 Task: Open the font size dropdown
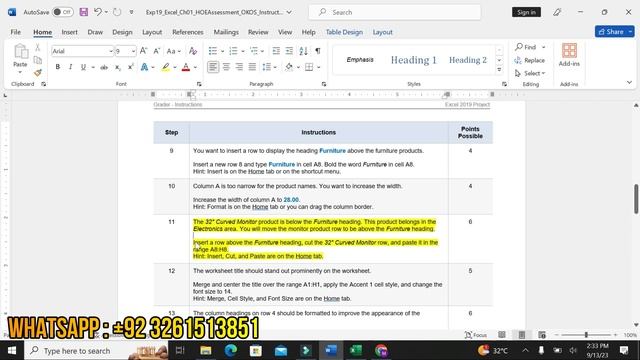133,51
